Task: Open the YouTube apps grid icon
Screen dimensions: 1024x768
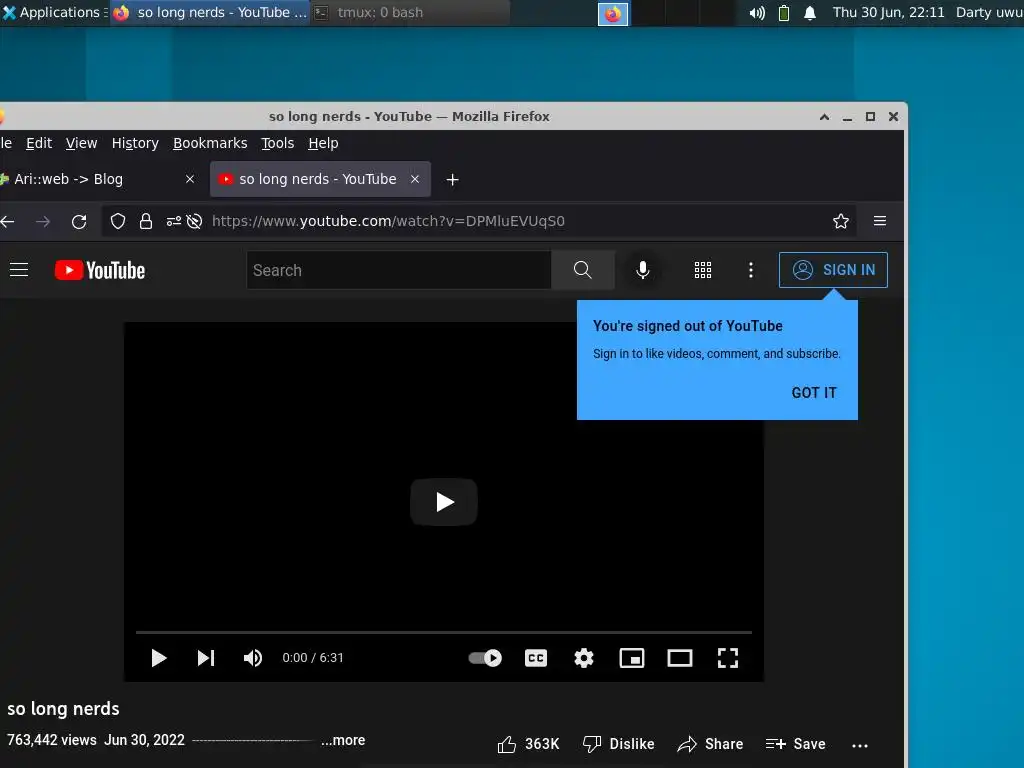Action: coord(703,270)
